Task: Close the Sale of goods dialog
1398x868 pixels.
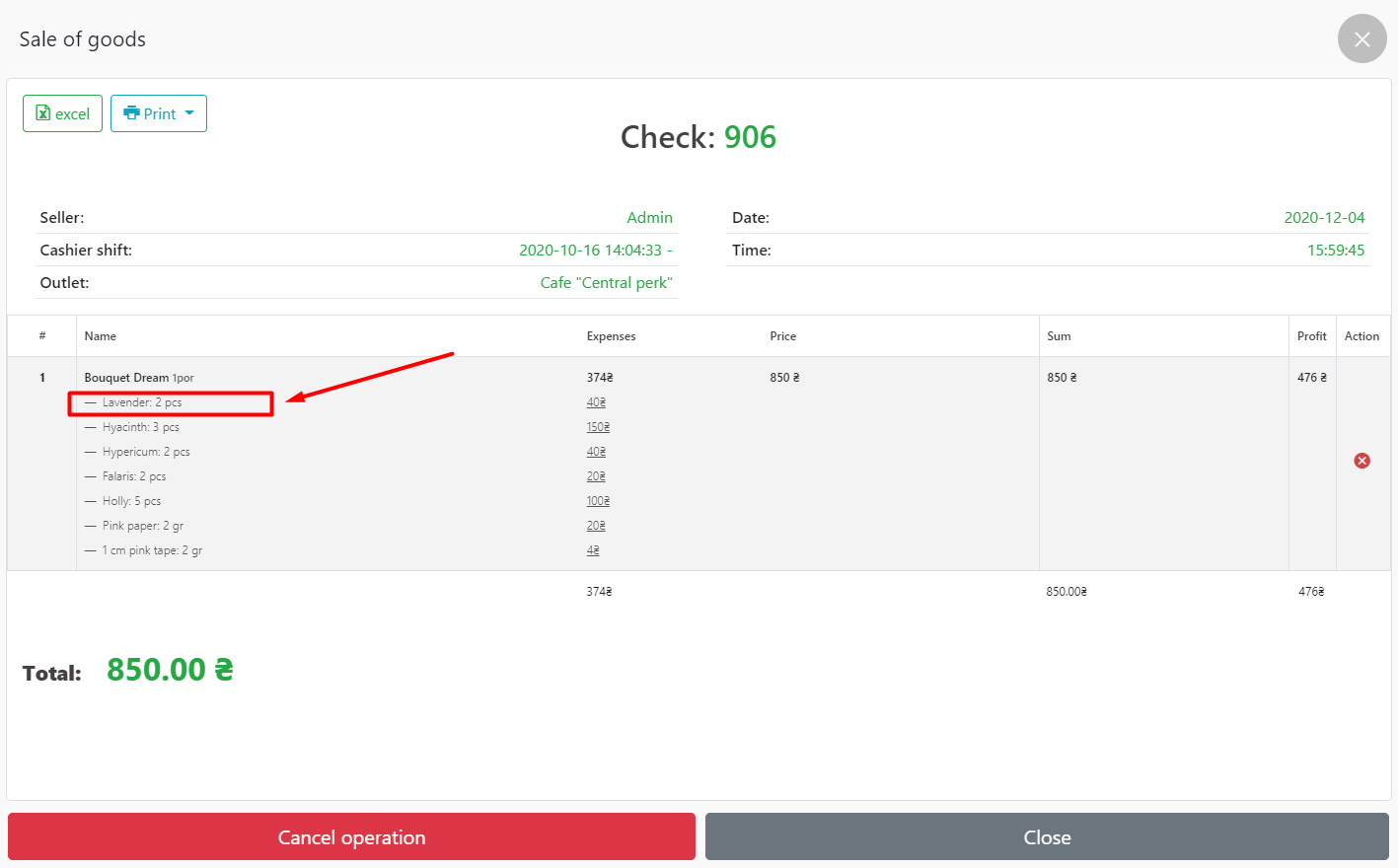Action: point(1361,39)
